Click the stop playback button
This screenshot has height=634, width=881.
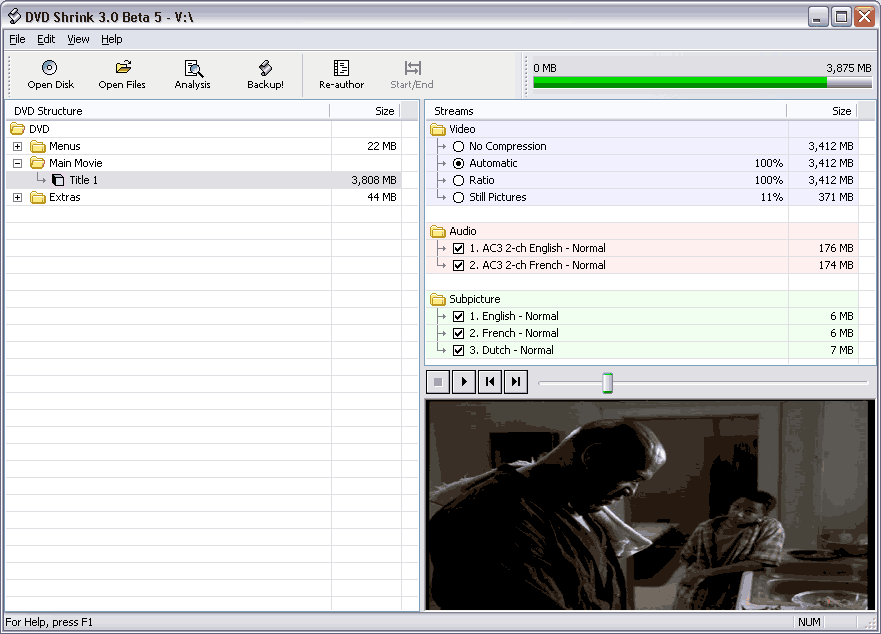coord(438,382)
